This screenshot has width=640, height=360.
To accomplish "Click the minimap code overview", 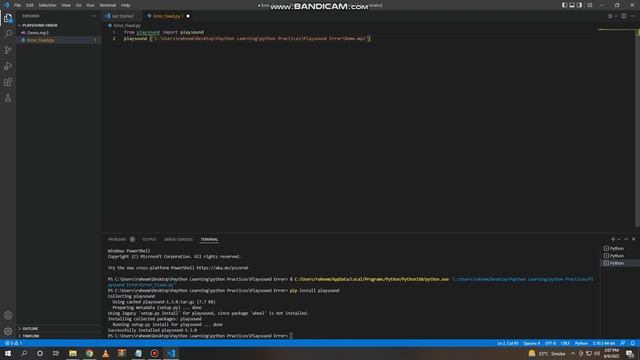I will [x=616, y=30].
